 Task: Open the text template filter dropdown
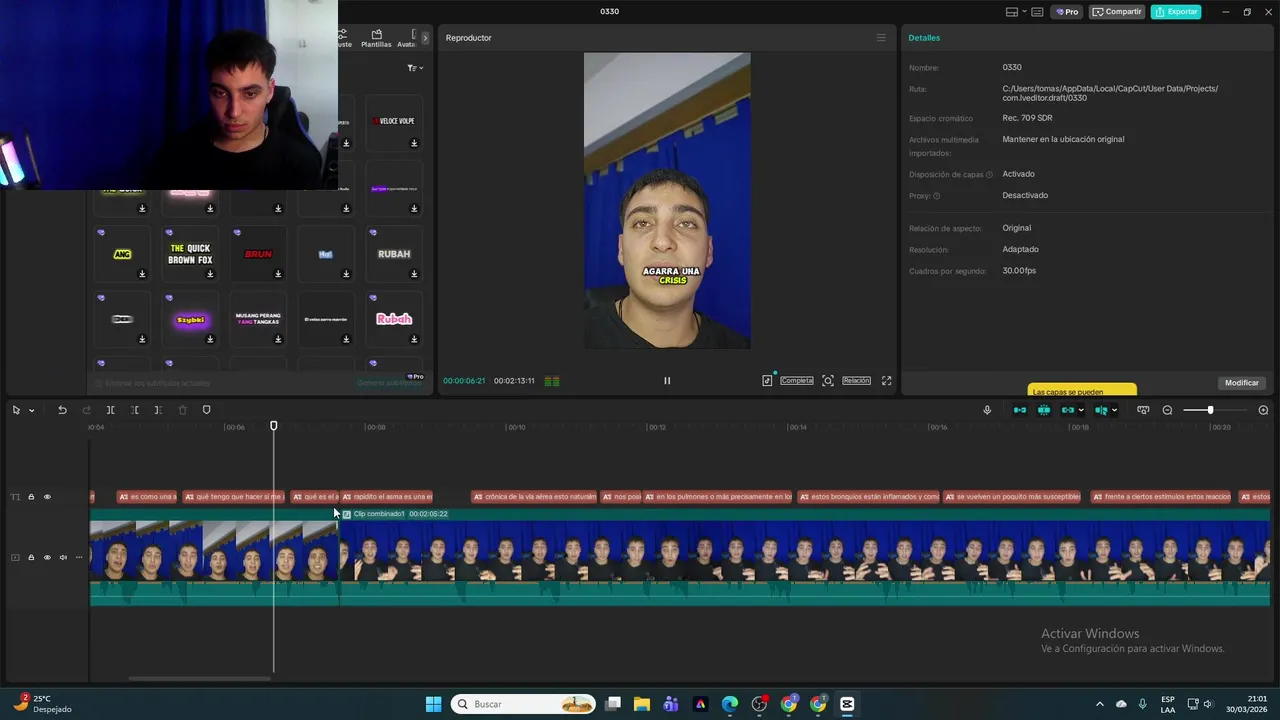[x=415, y=68]
